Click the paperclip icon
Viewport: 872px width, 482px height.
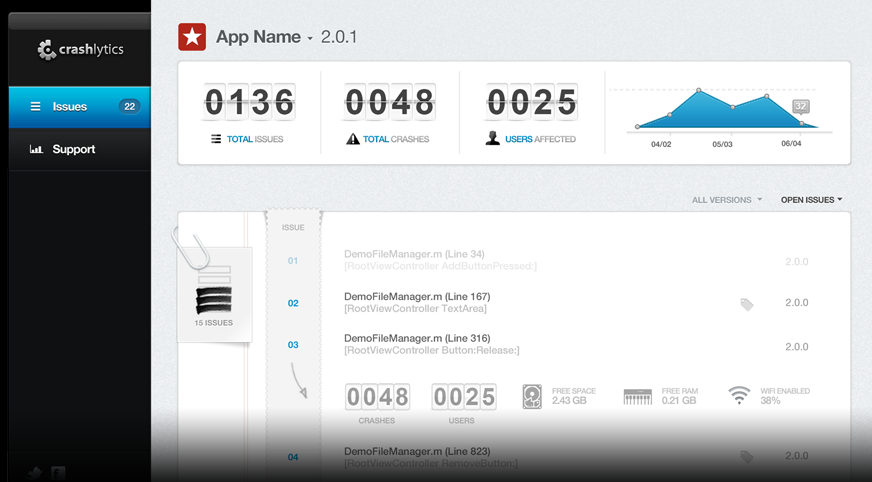pyautogui.click(x=190, y=247)
